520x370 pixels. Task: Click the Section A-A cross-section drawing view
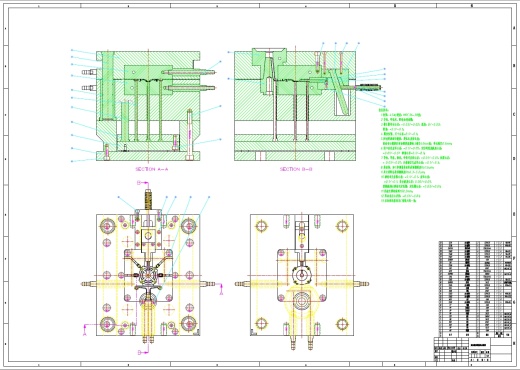(x=148, y=106)
